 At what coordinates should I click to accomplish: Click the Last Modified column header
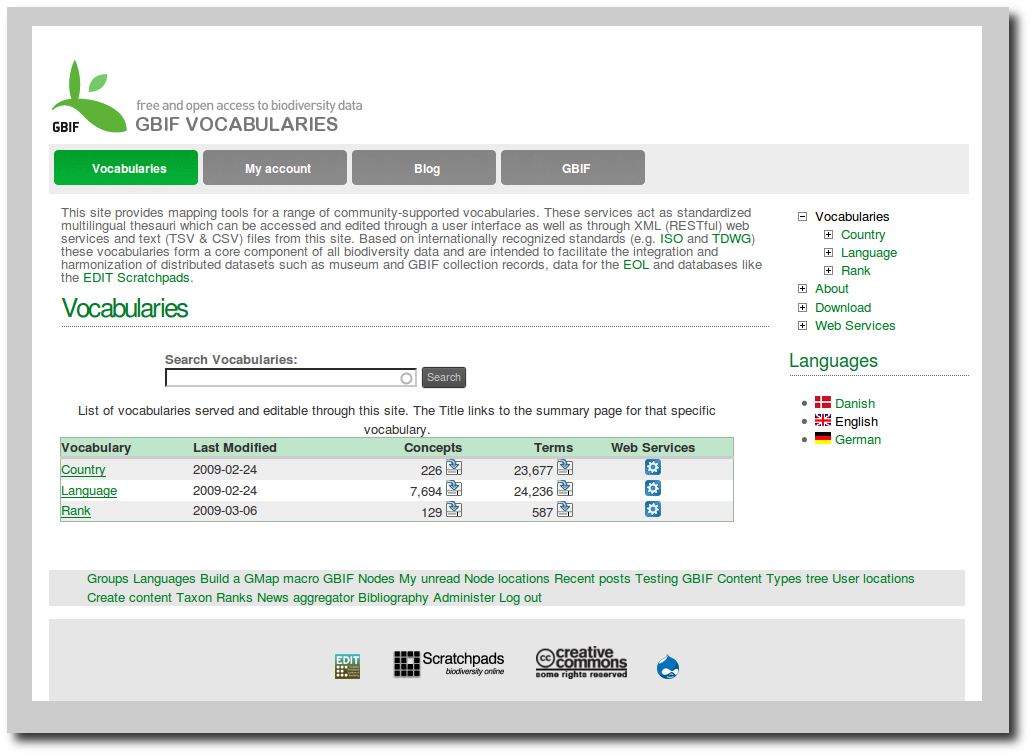click(234, 447)
